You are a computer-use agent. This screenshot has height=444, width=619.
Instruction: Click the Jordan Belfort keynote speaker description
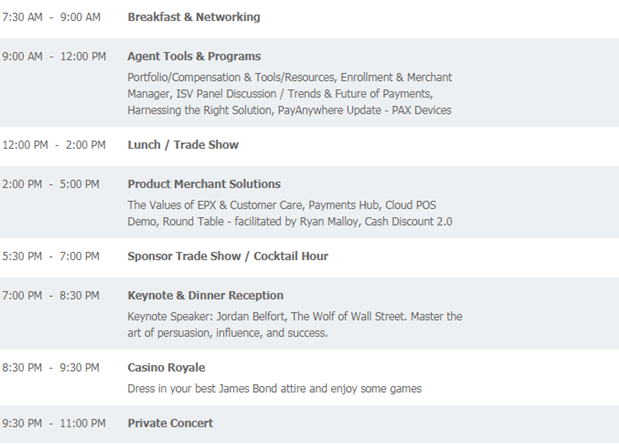295,324
